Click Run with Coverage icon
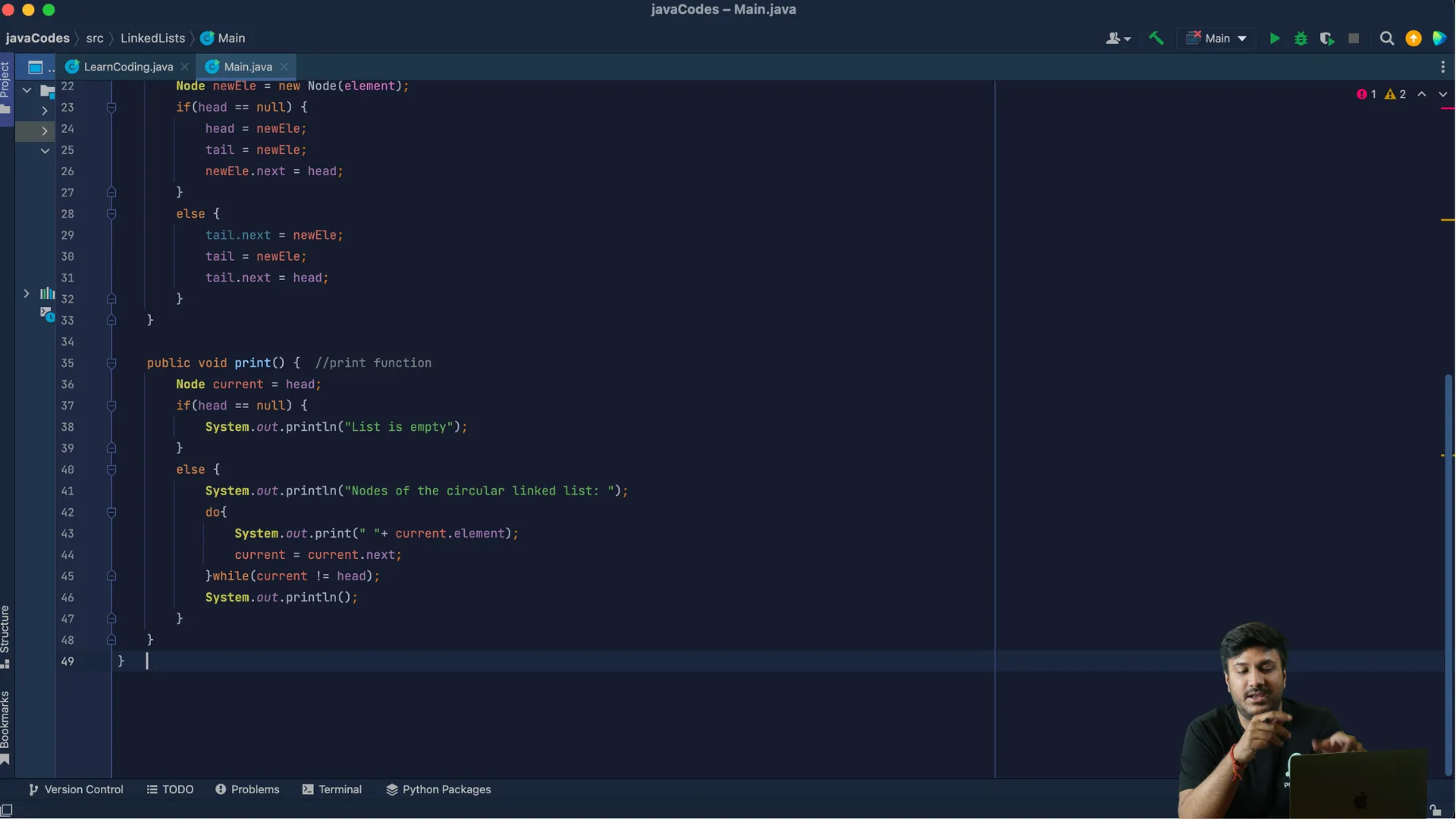1456x819 pixels. click(1327, 39)
